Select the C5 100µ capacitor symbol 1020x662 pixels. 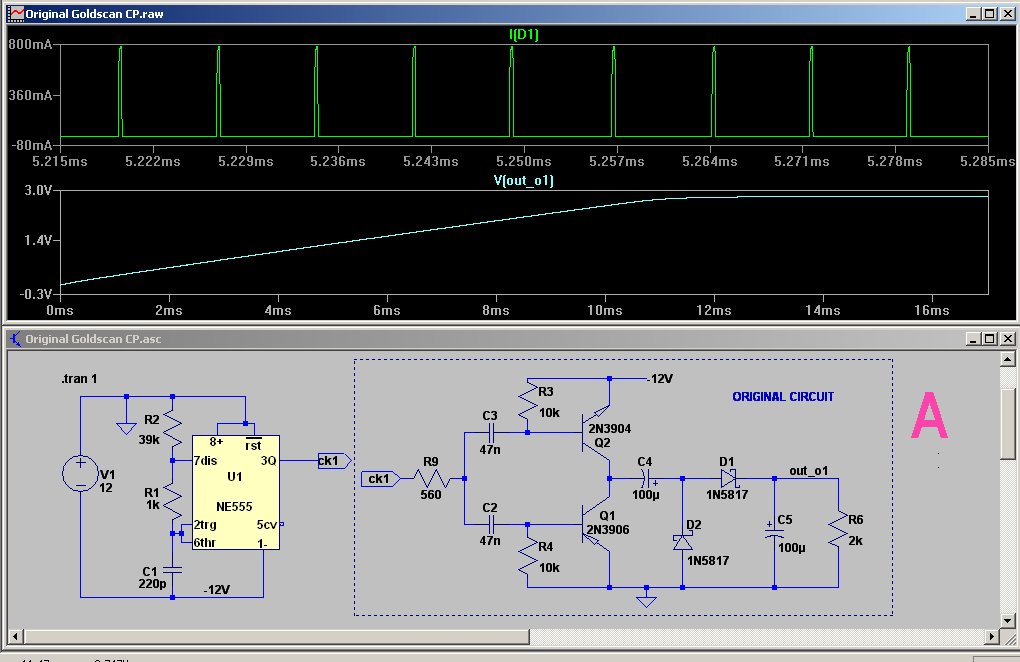[774, 535]
